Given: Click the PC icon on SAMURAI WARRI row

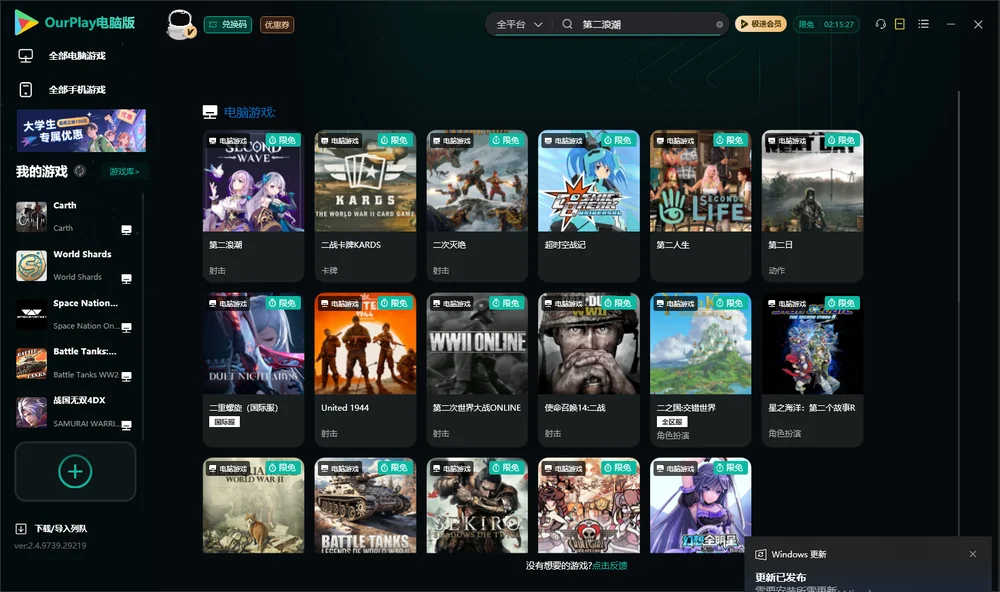Looking at the screenshot, I should [x=126, y=426].
